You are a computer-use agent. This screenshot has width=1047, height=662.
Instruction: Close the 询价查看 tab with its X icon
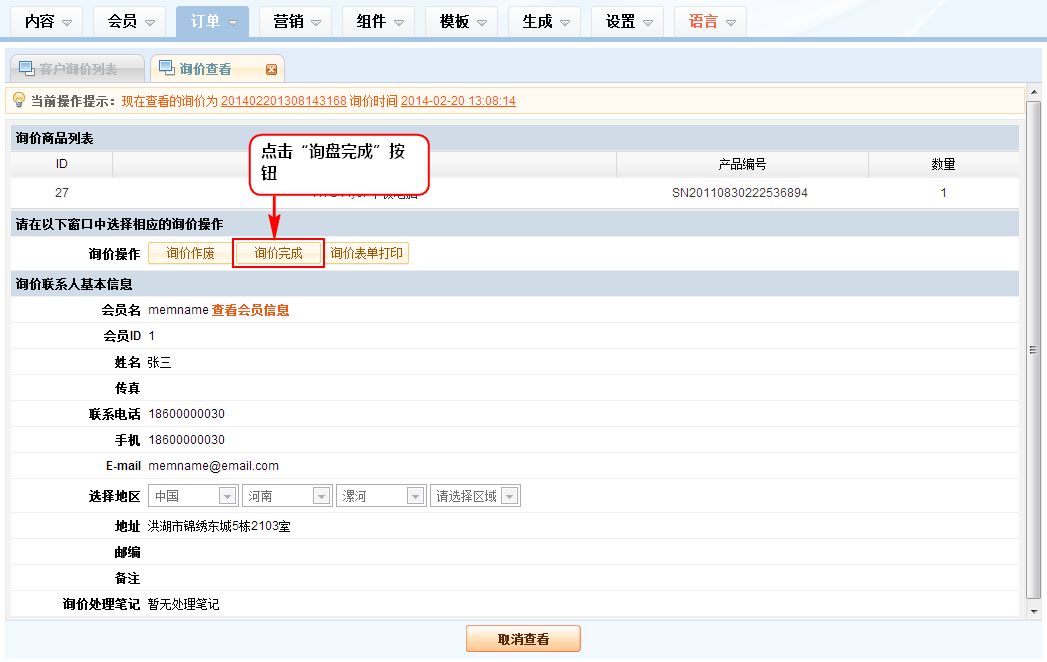point(271,69)
